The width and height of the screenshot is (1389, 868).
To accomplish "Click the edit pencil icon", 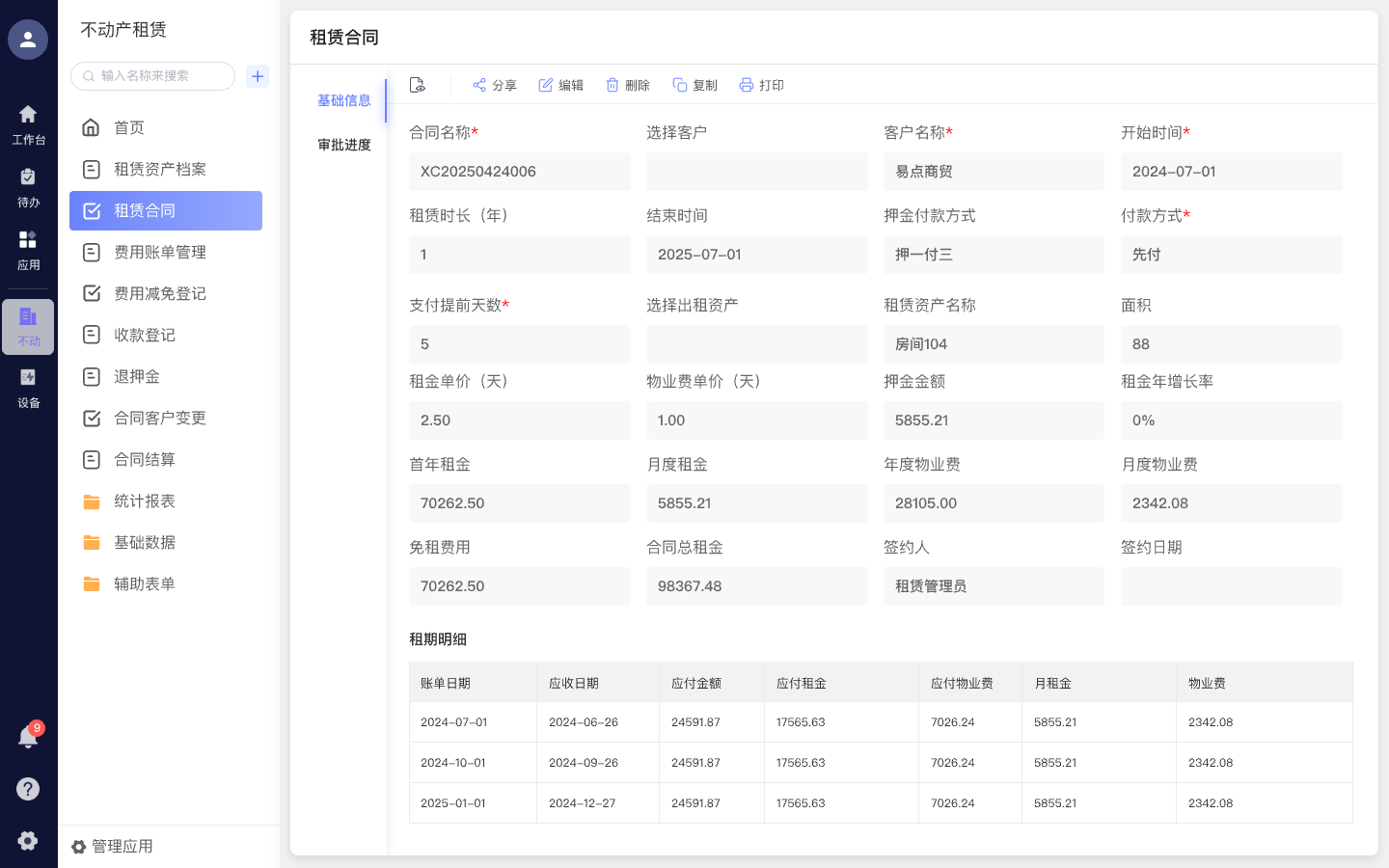I will coord(546,85).
